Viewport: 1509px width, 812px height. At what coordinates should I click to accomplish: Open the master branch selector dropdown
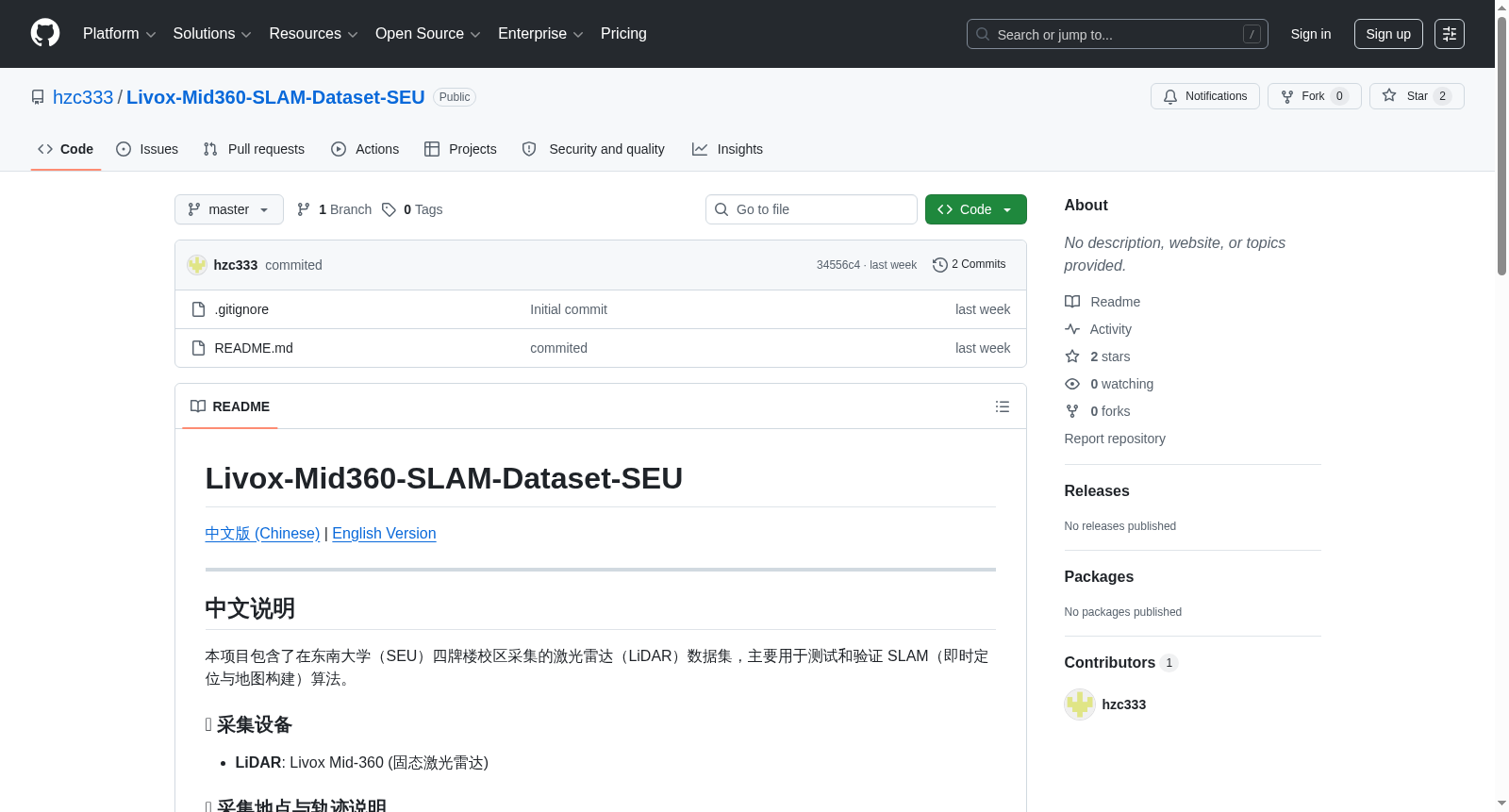tap(229, 209)
